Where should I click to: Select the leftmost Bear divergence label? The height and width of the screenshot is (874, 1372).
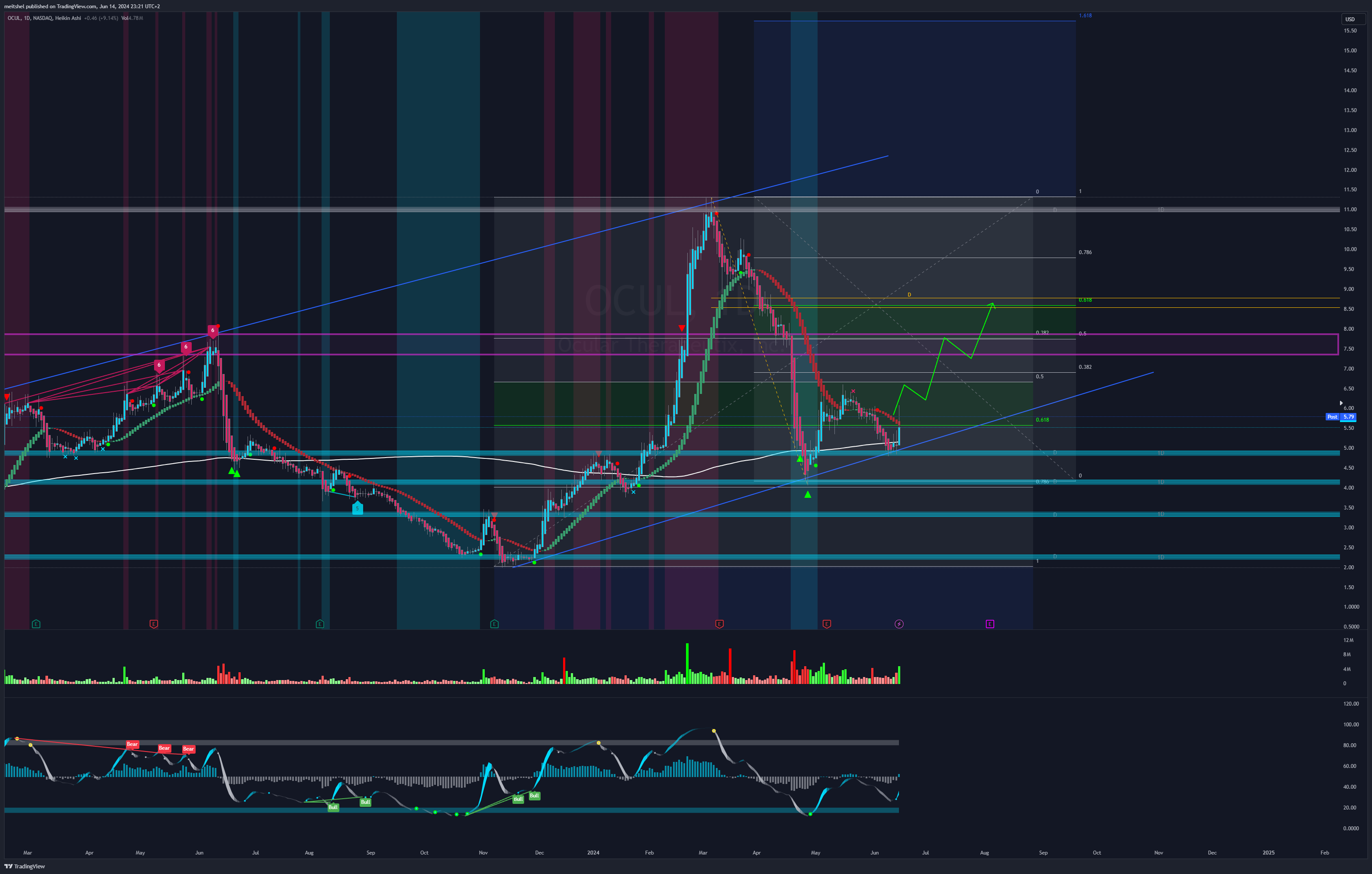pyautogui.click(x=132, y=744)
